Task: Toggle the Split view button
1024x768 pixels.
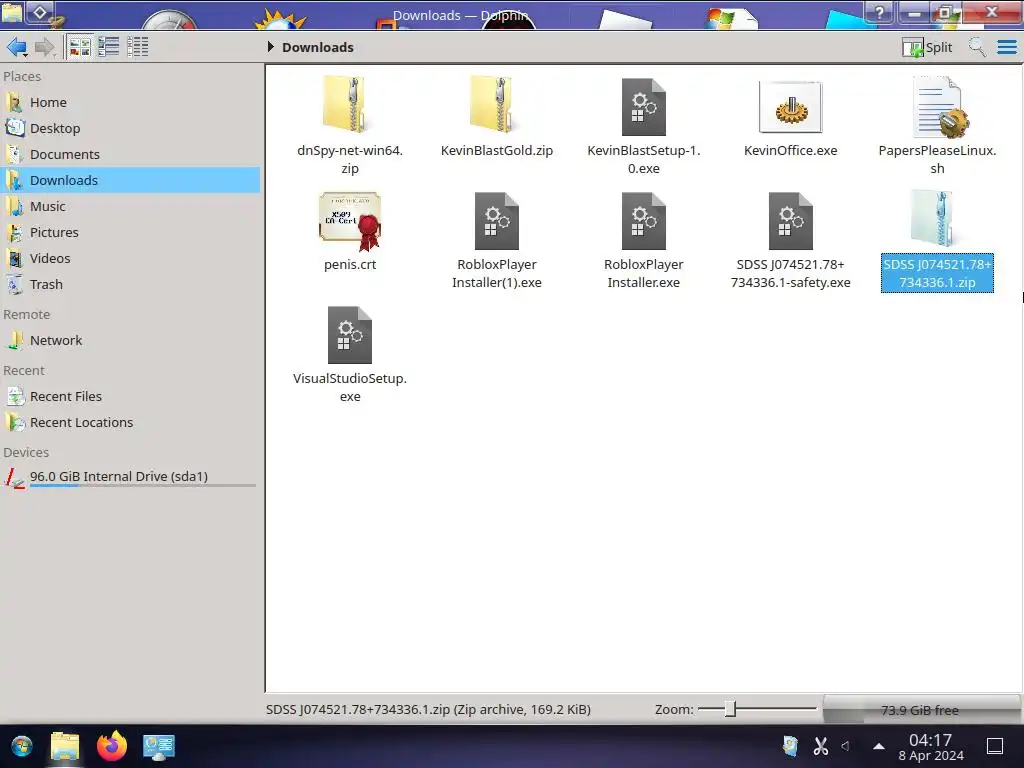Action: [927, 47]
